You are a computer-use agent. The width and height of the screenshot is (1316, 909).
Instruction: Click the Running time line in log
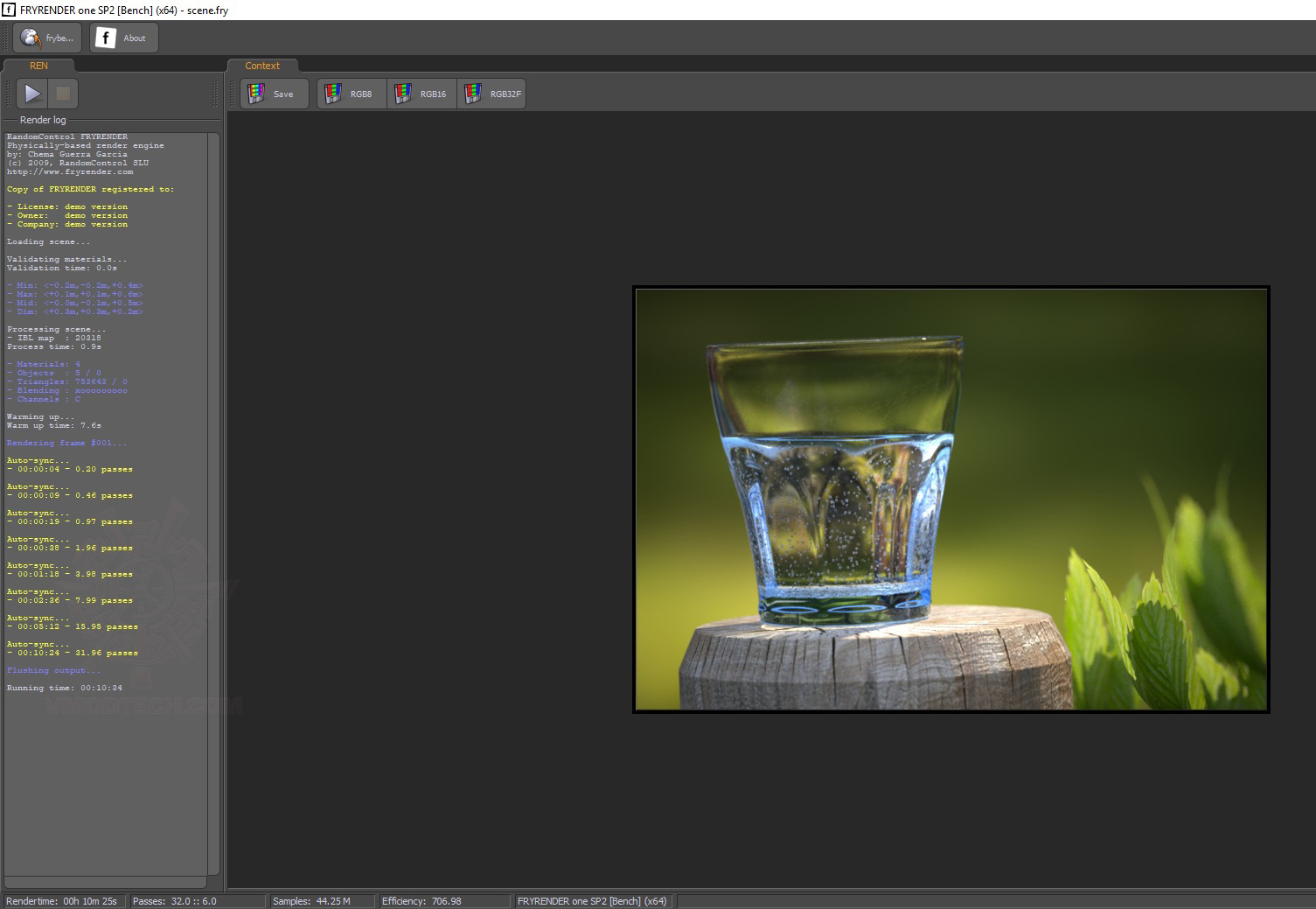coord(65,689)
